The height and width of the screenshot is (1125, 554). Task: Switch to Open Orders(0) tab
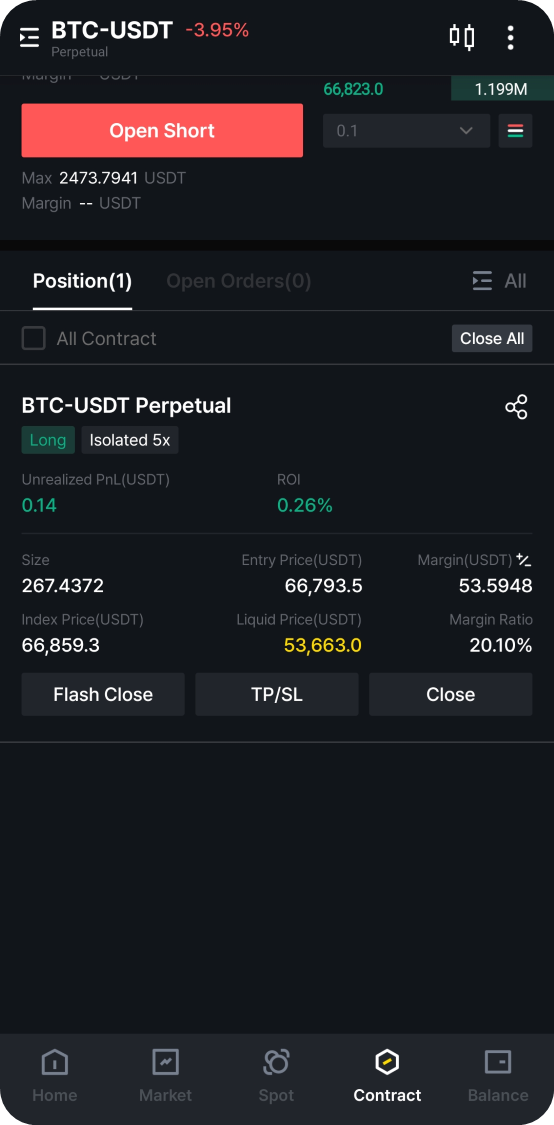(239, 281)
